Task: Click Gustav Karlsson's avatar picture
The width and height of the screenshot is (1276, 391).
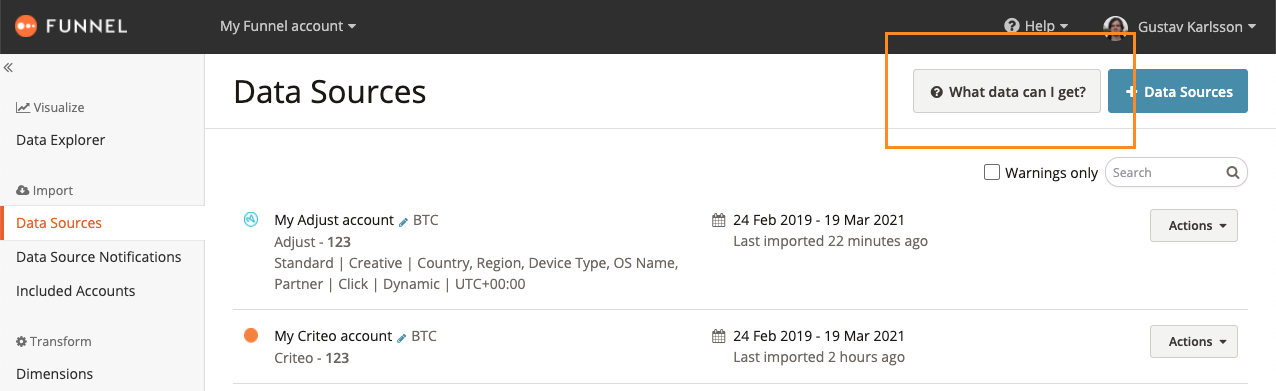Action: 1115,27
